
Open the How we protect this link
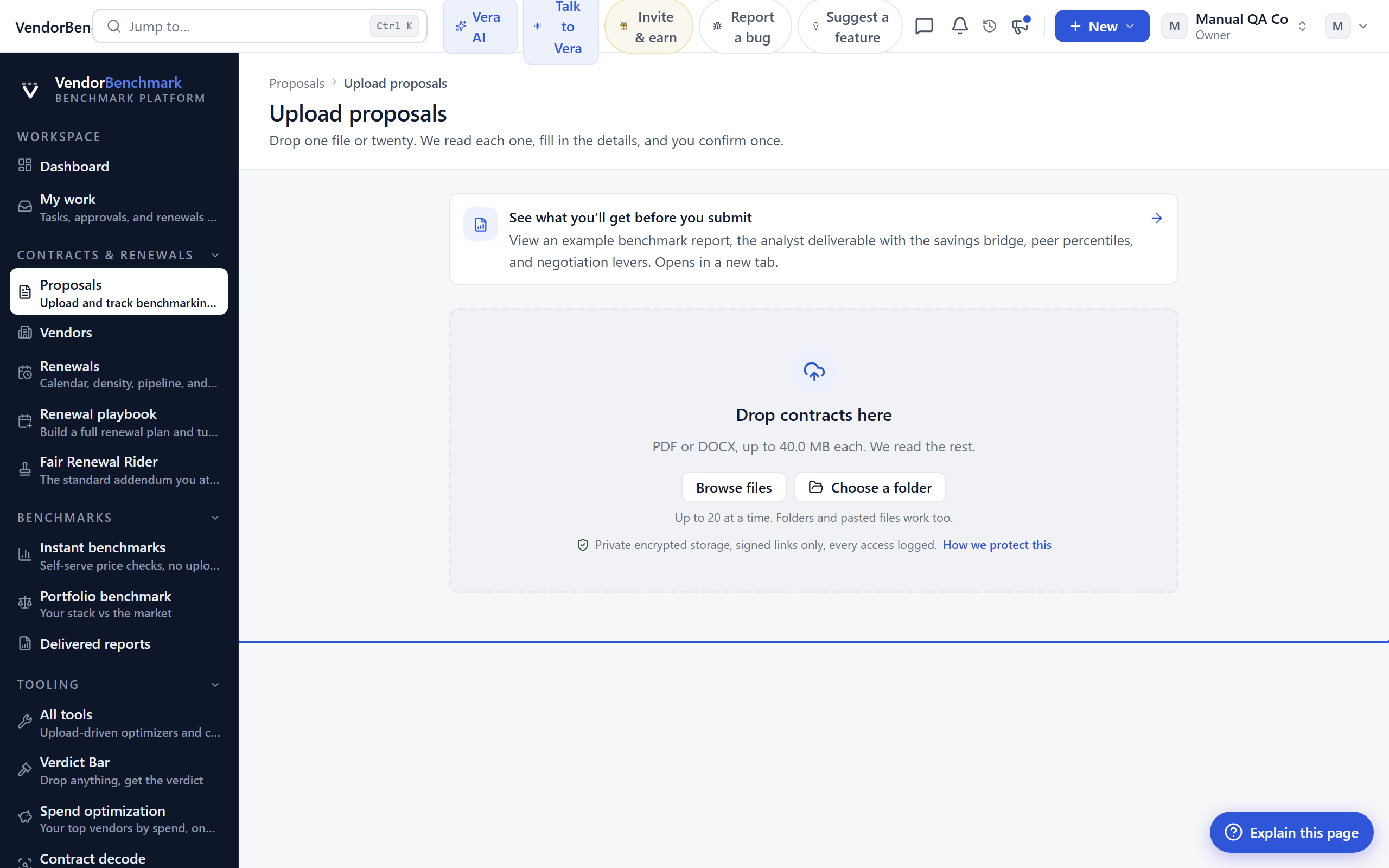click(997, 545)
